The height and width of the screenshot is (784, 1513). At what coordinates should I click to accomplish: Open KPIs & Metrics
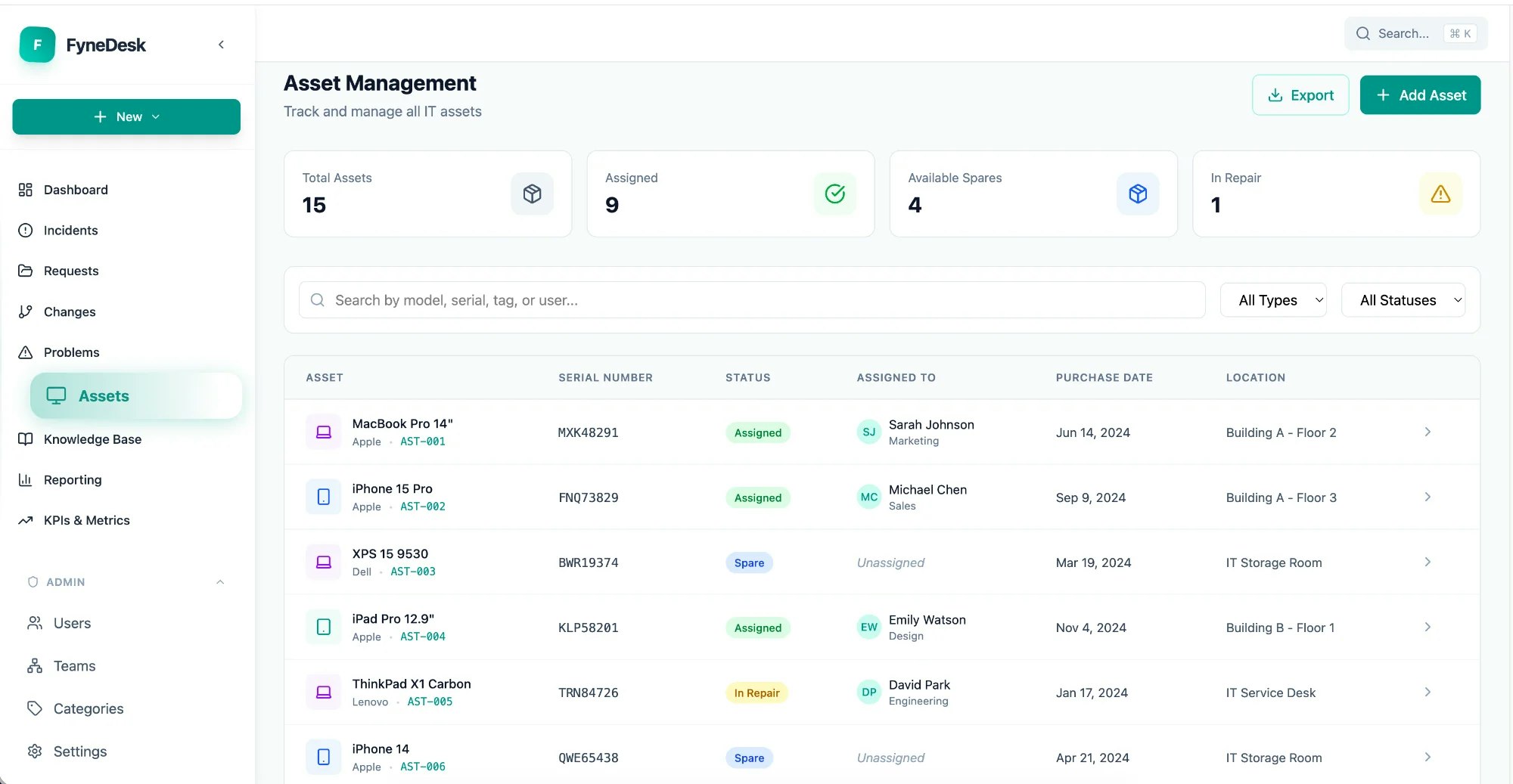87,520
